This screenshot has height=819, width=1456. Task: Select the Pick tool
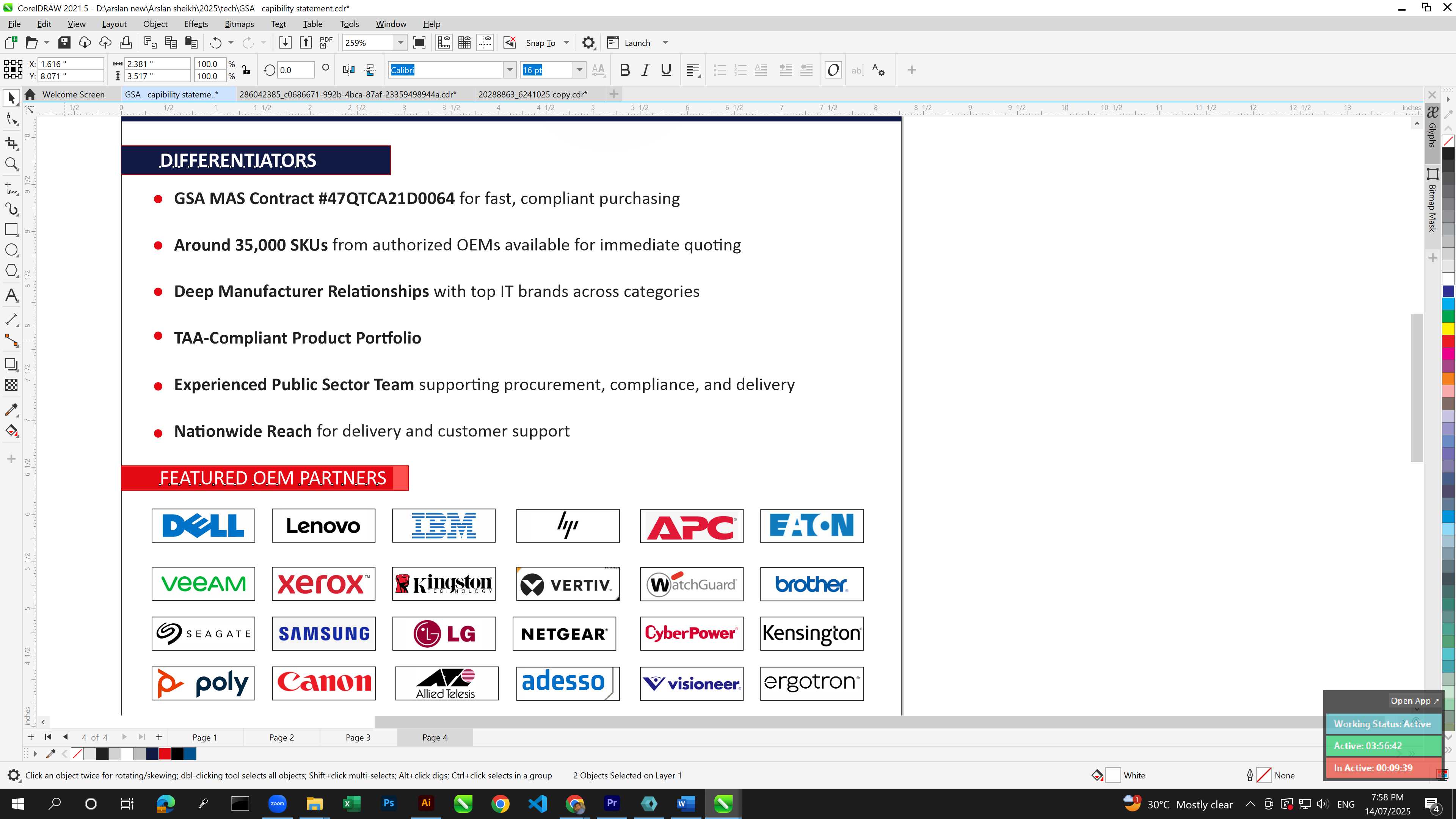click(x=11, y=98)
